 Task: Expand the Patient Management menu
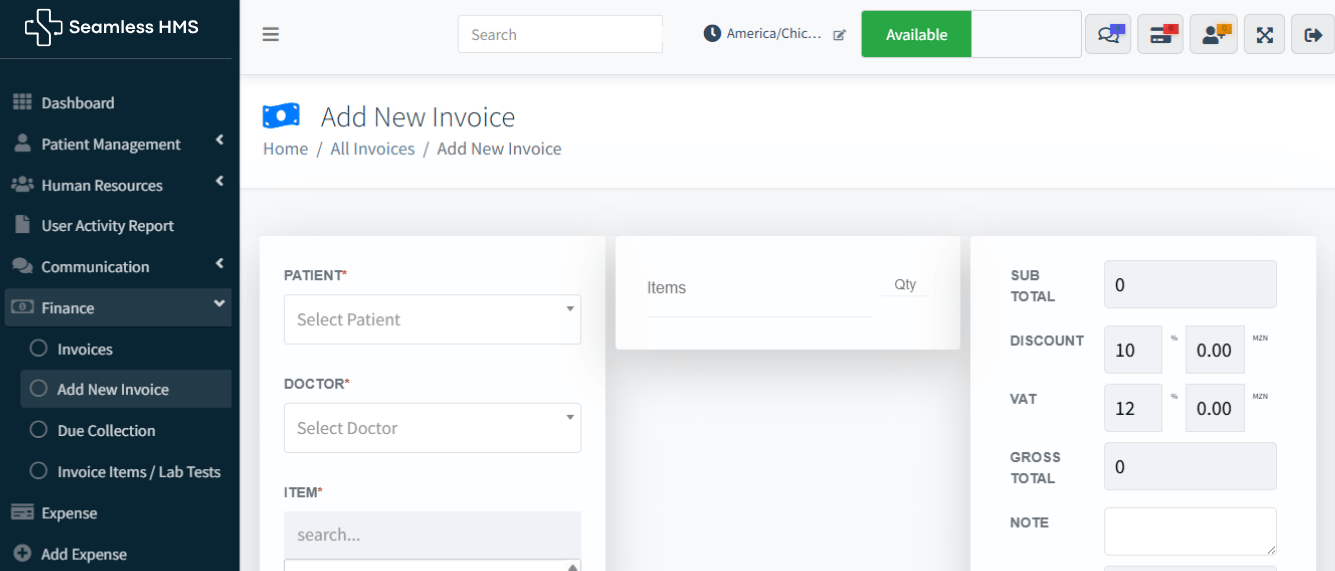click(x=110, y=144)
